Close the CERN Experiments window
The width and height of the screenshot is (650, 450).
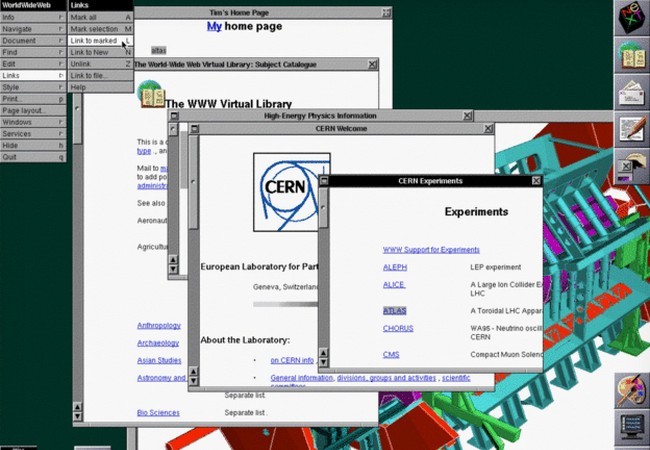click(536, 181)
